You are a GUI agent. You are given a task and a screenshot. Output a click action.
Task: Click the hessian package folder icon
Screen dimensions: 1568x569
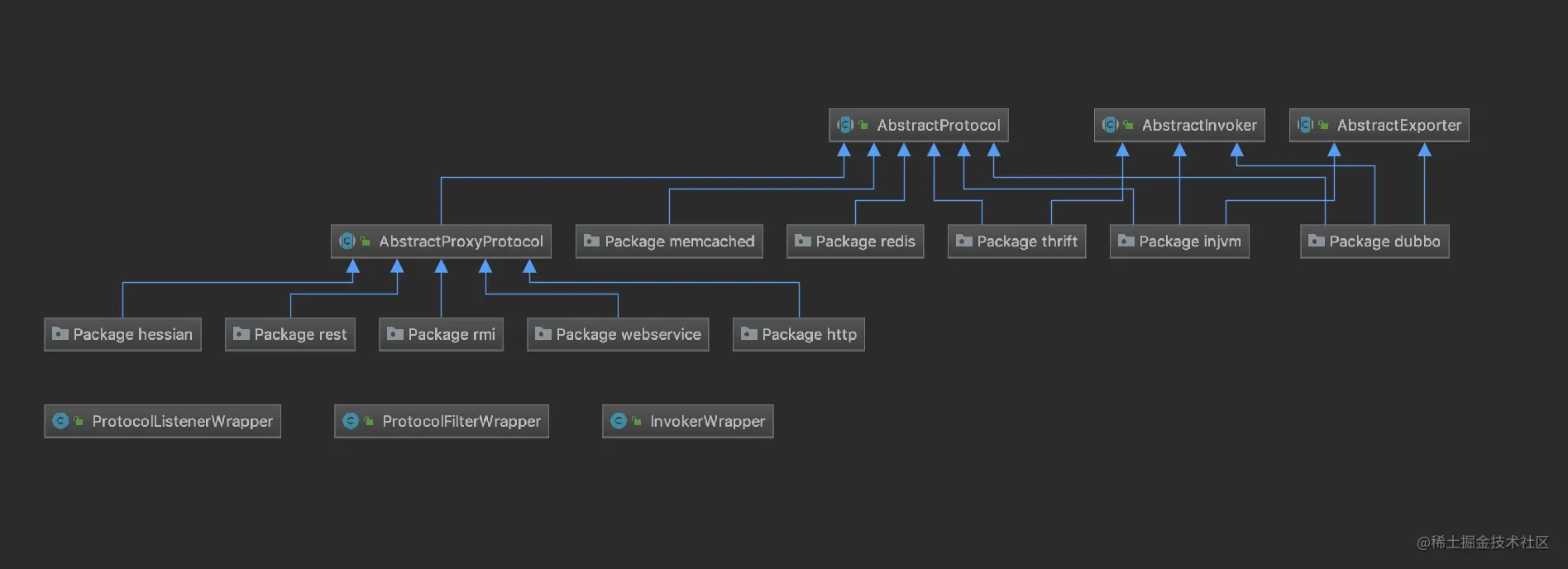(60, 333)
